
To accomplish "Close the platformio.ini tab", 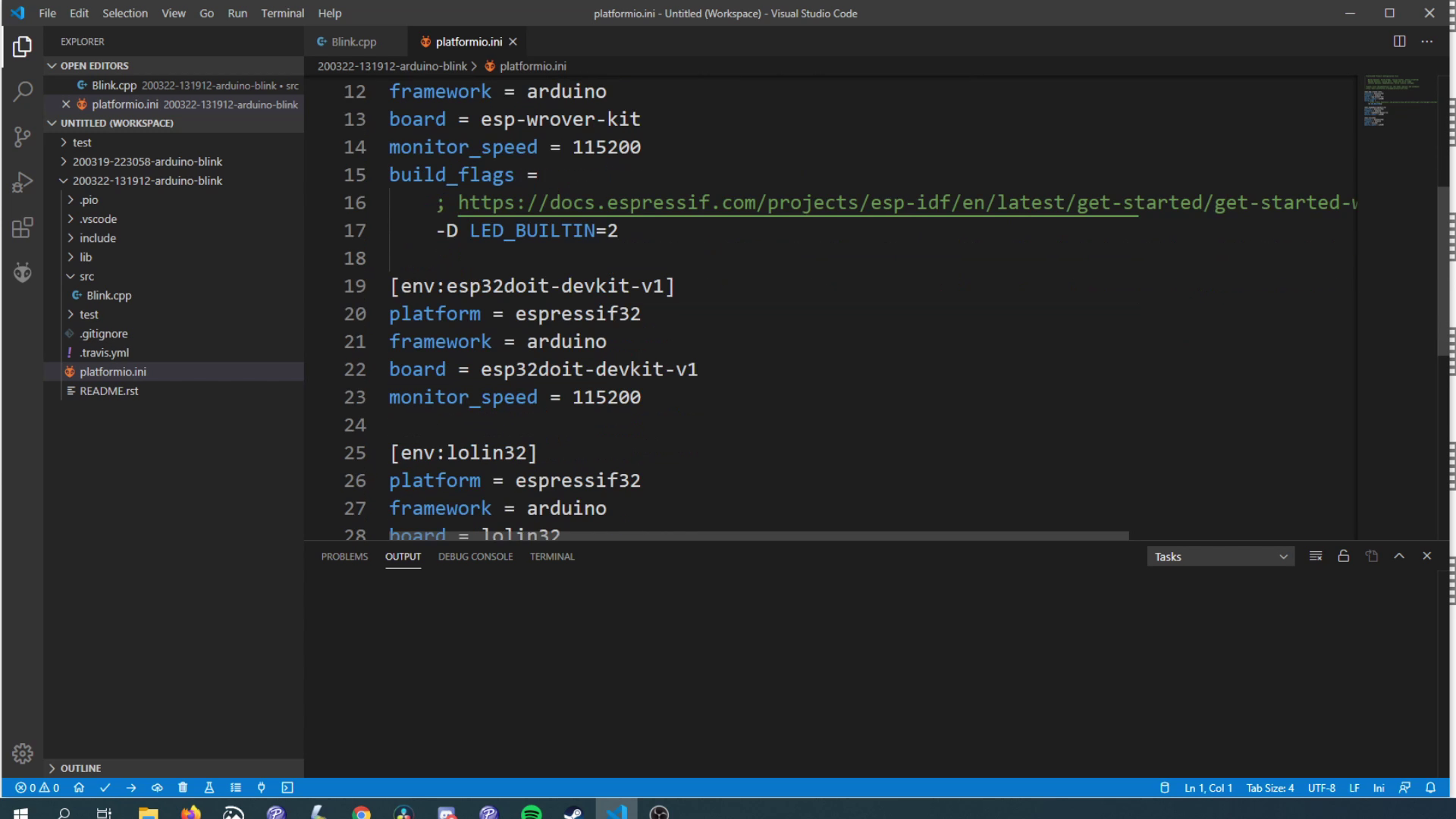I will click(513, 42).
